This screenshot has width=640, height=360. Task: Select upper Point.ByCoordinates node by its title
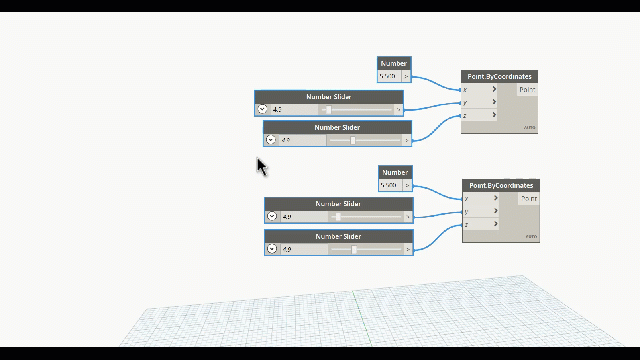click(499, 76)
